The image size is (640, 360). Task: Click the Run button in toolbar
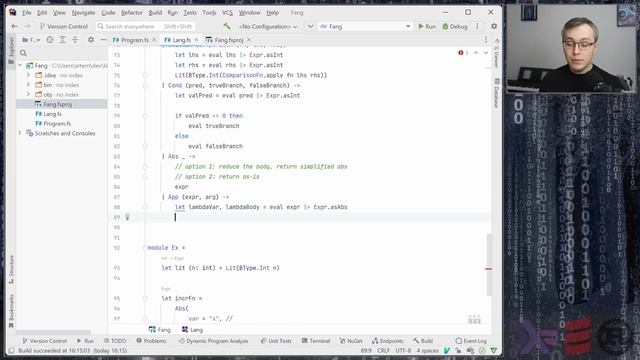click(x=427, y=27)
